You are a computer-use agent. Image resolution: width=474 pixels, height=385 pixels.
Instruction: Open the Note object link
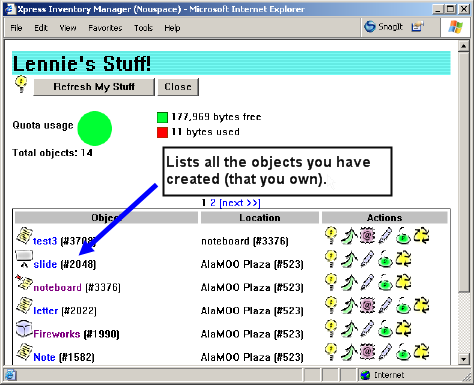click(x=44, y=357)
